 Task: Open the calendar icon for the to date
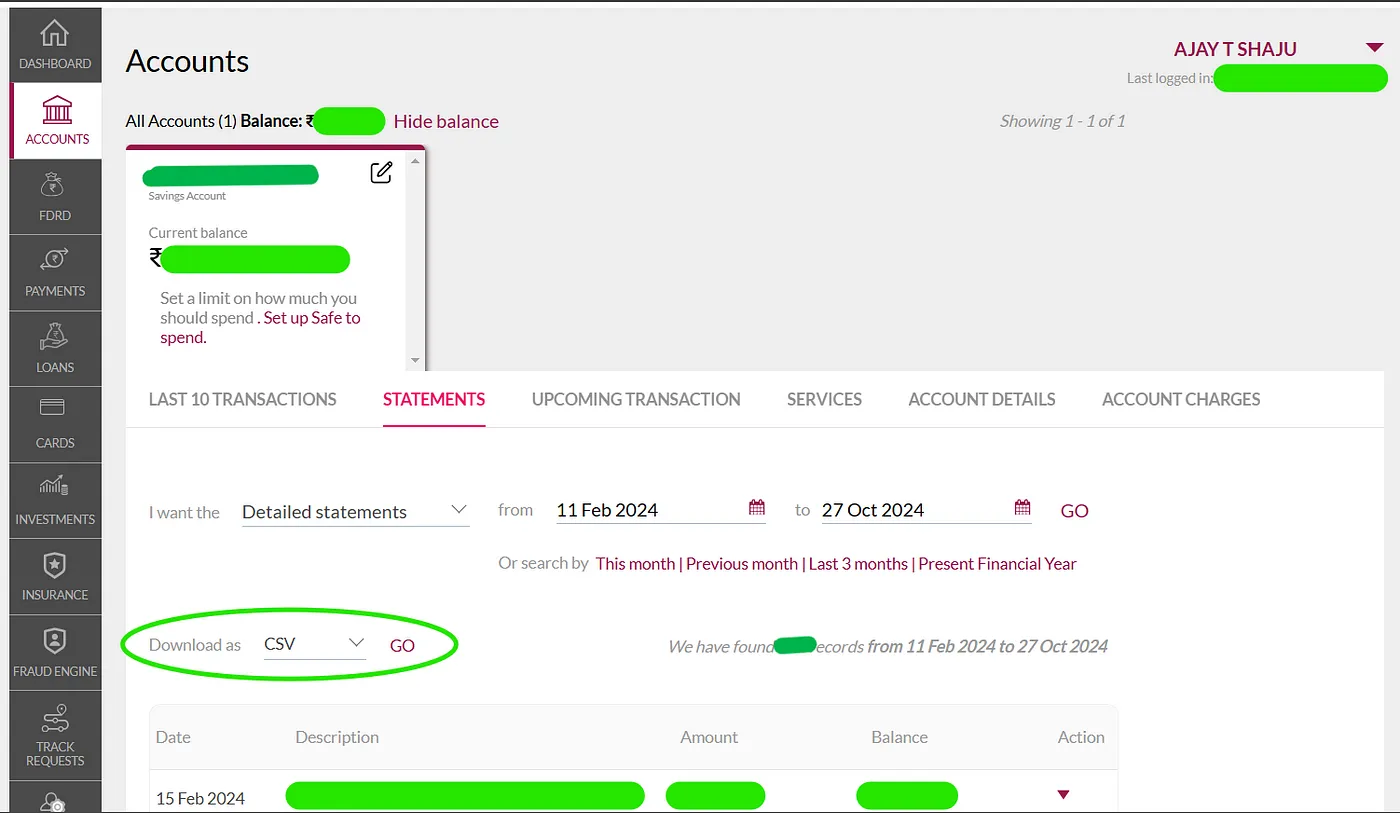(1022, 508)
